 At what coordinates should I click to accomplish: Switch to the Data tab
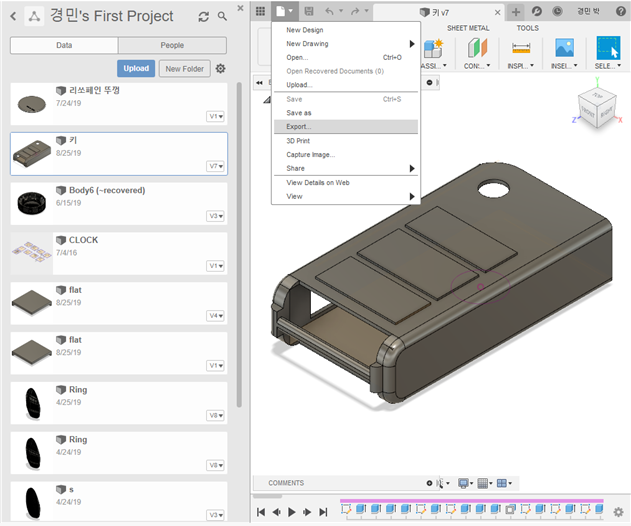(x=64, y=45)
